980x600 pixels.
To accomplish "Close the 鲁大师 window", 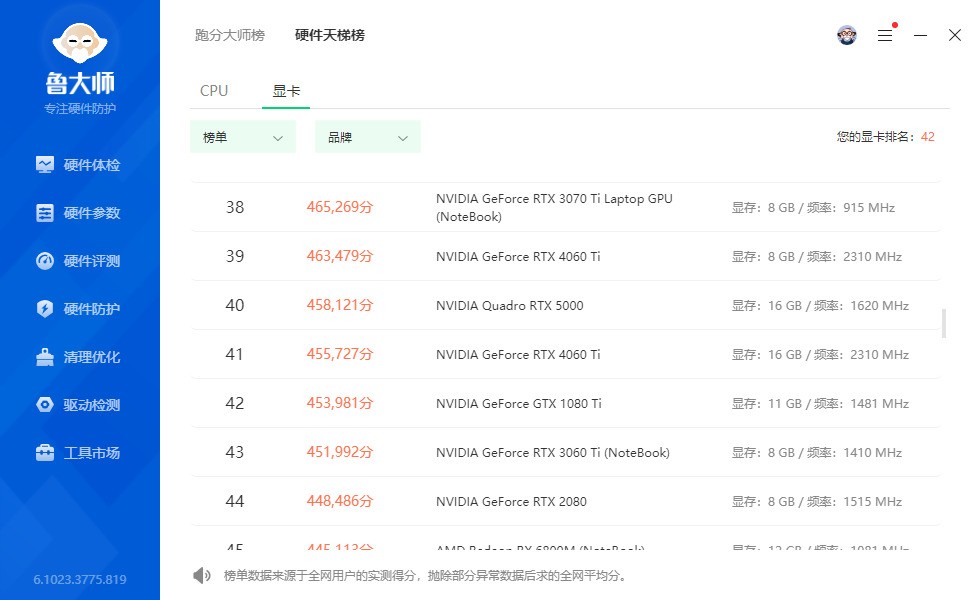I will pos(954,35).
